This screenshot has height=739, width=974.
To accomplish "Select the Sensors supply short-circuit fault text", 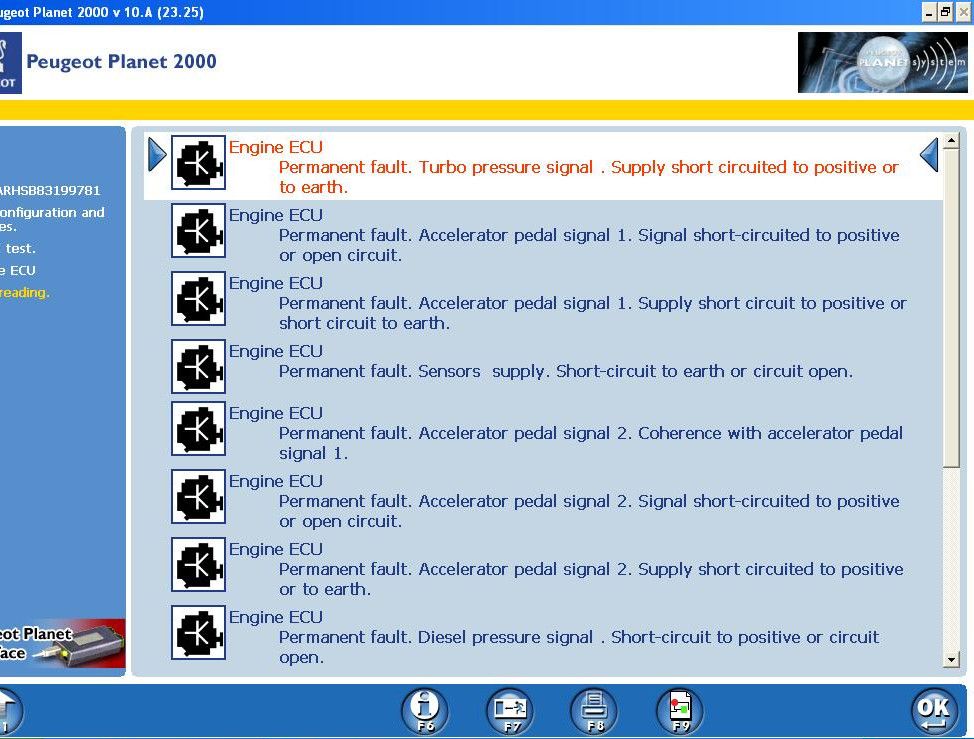I will pos(565,371).
